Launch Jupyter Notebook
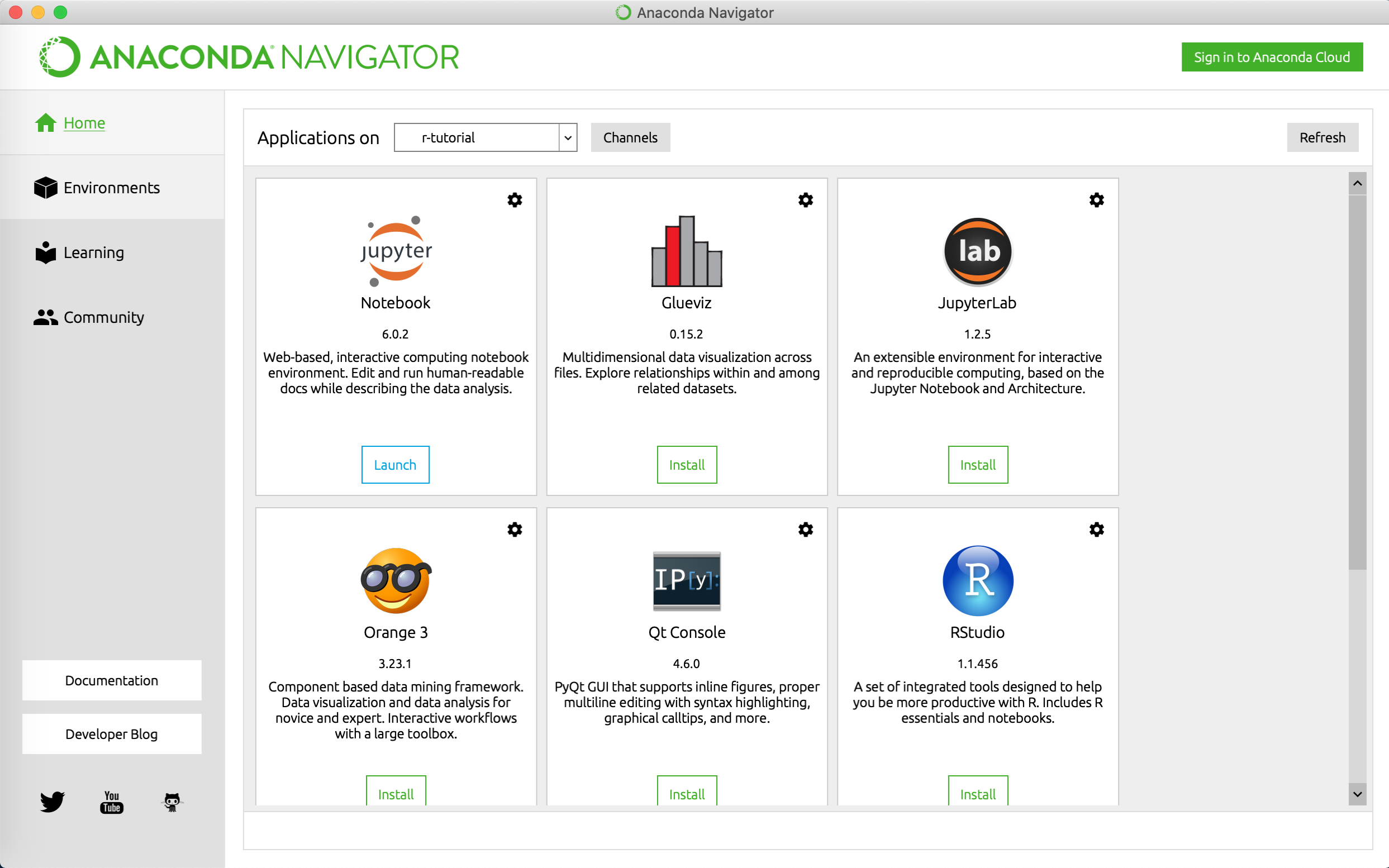The image size is (1389, 868). (x=395, y=464)
